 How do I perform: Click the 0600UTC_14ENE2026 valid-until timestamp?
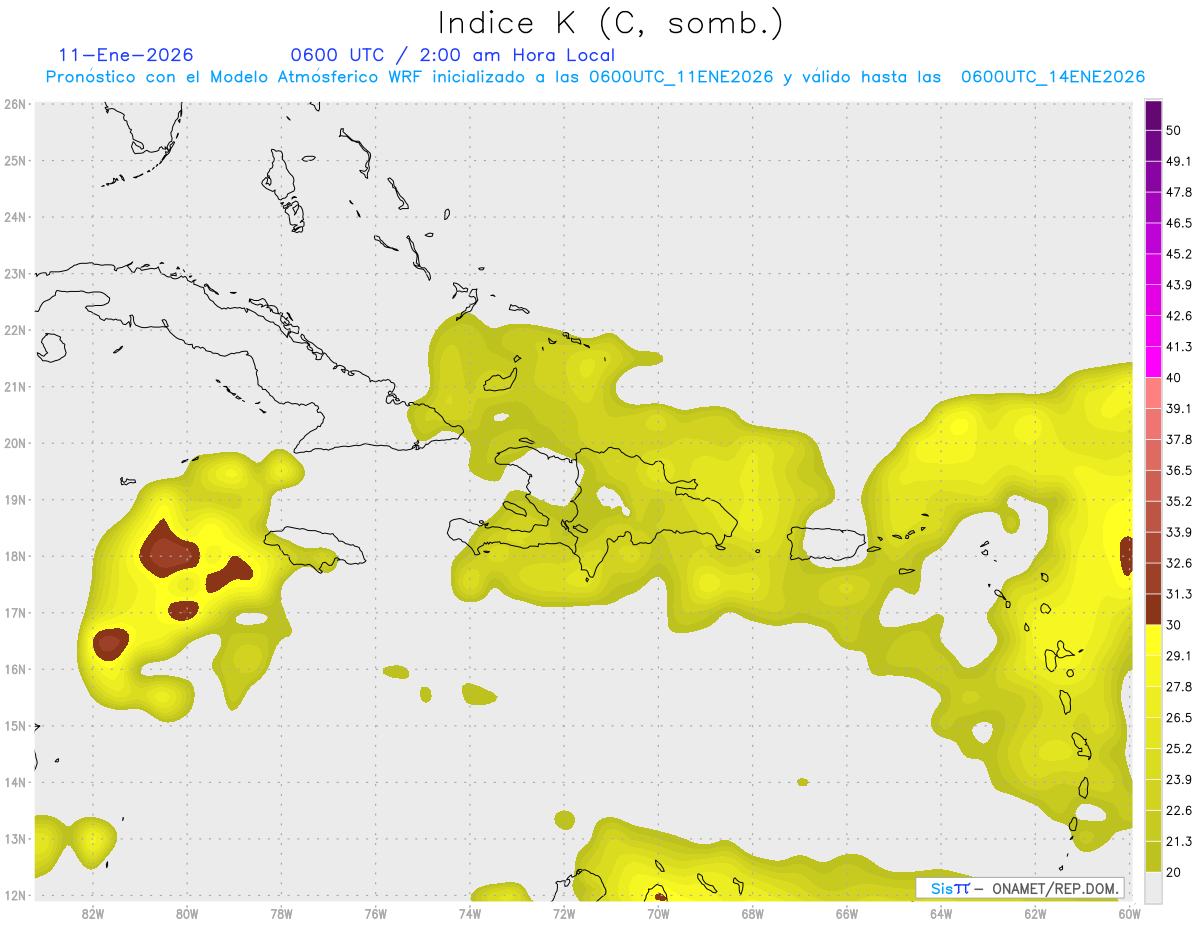coord(1052,77)
